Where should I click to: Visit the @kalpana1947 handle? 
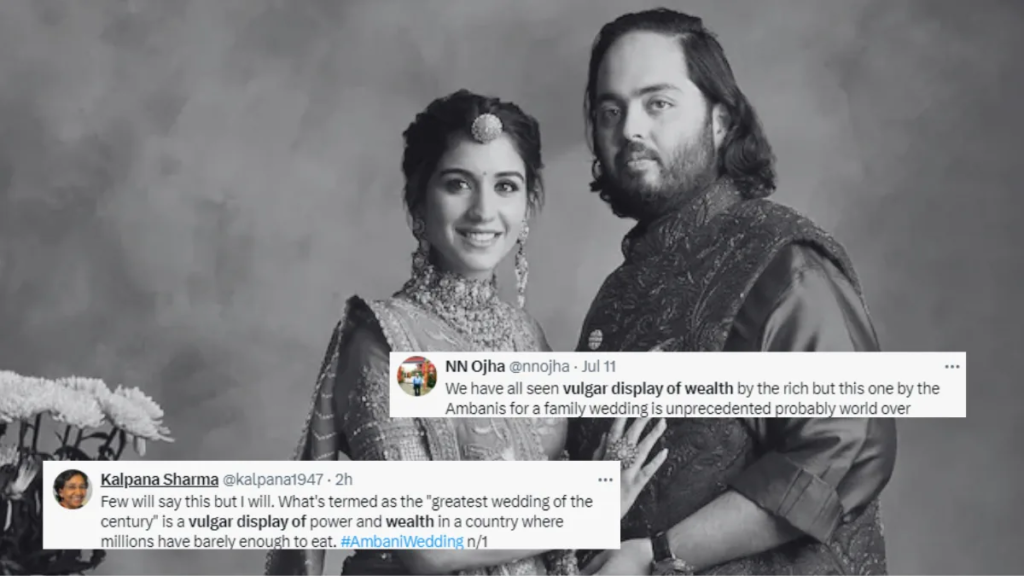273,479
